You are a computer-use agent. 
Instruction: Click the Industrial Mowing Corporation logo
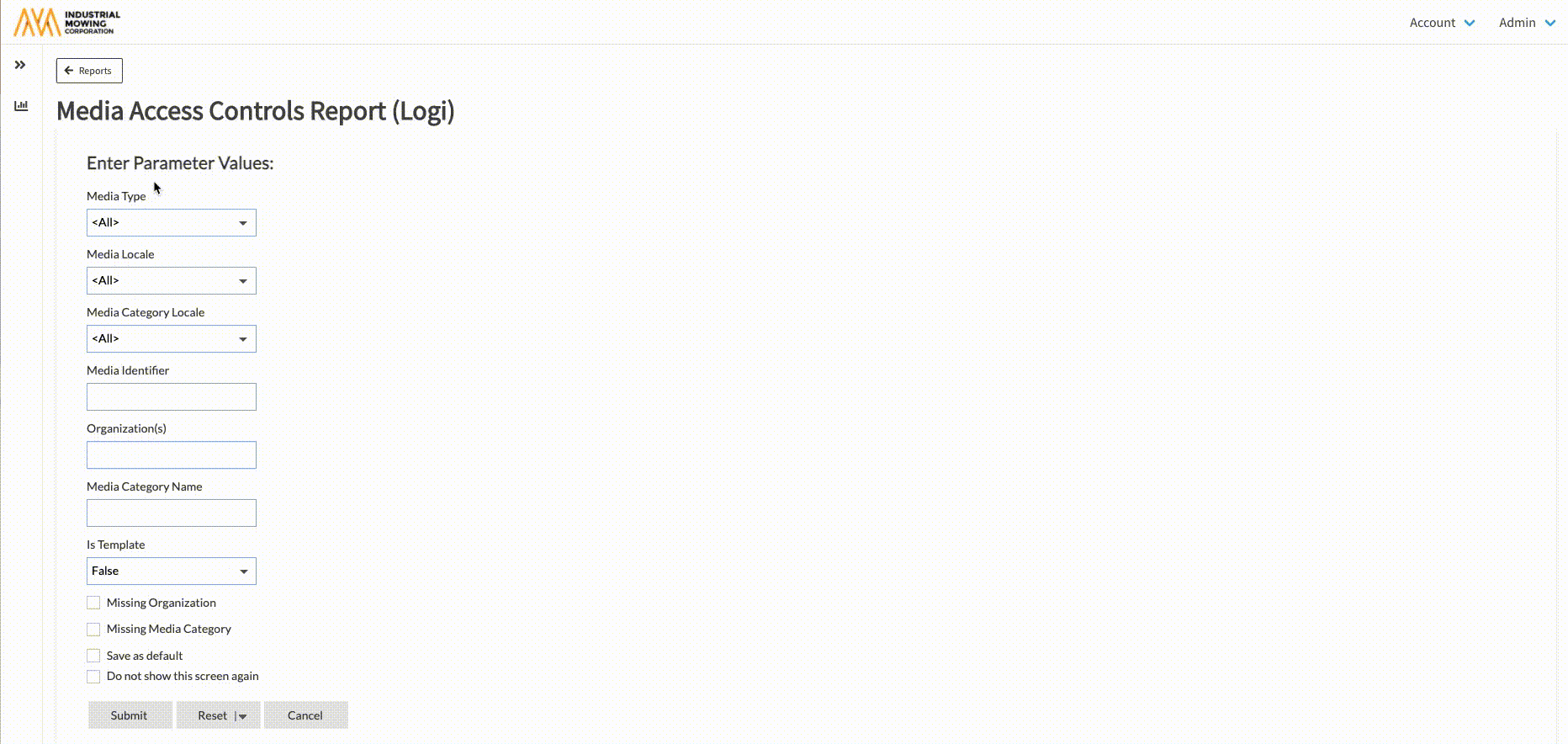(67, 22)
